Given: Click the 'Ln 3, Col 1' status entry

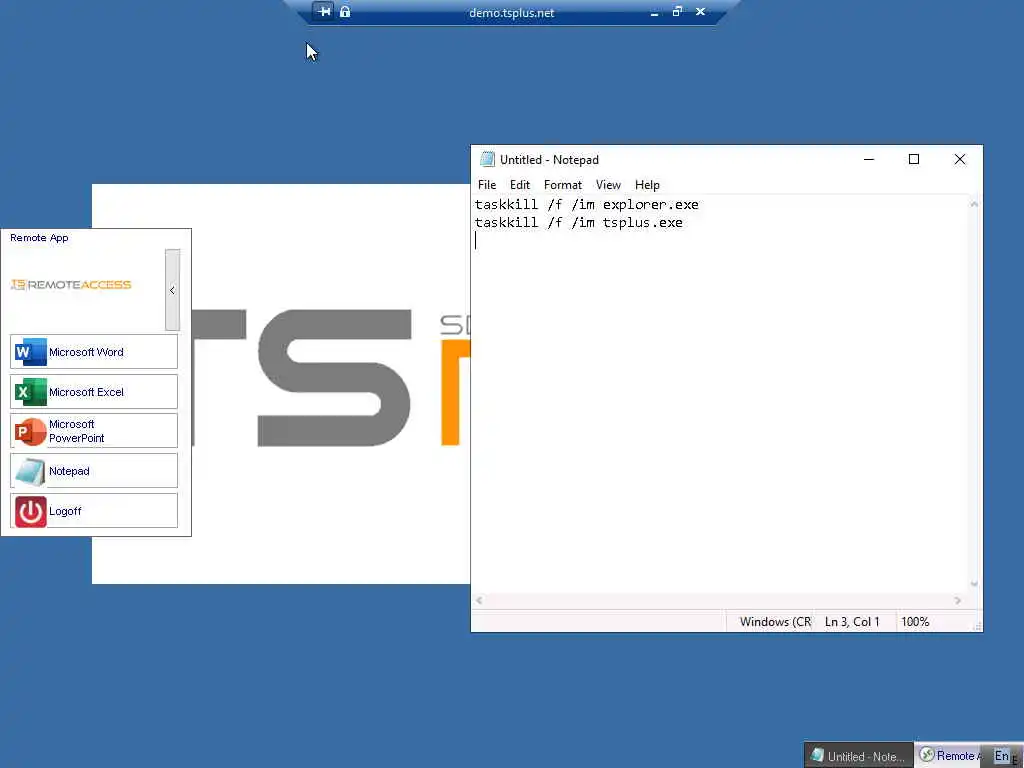Looking at the screenshot, I should tap(852, 622).
